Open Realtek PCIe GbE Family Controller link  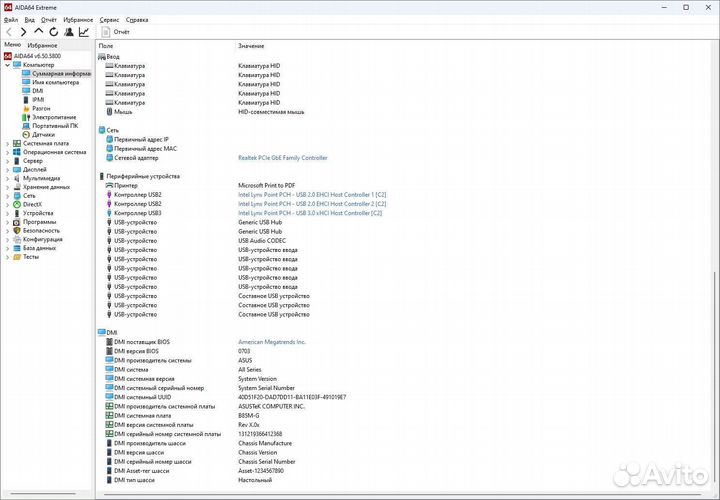282,158
